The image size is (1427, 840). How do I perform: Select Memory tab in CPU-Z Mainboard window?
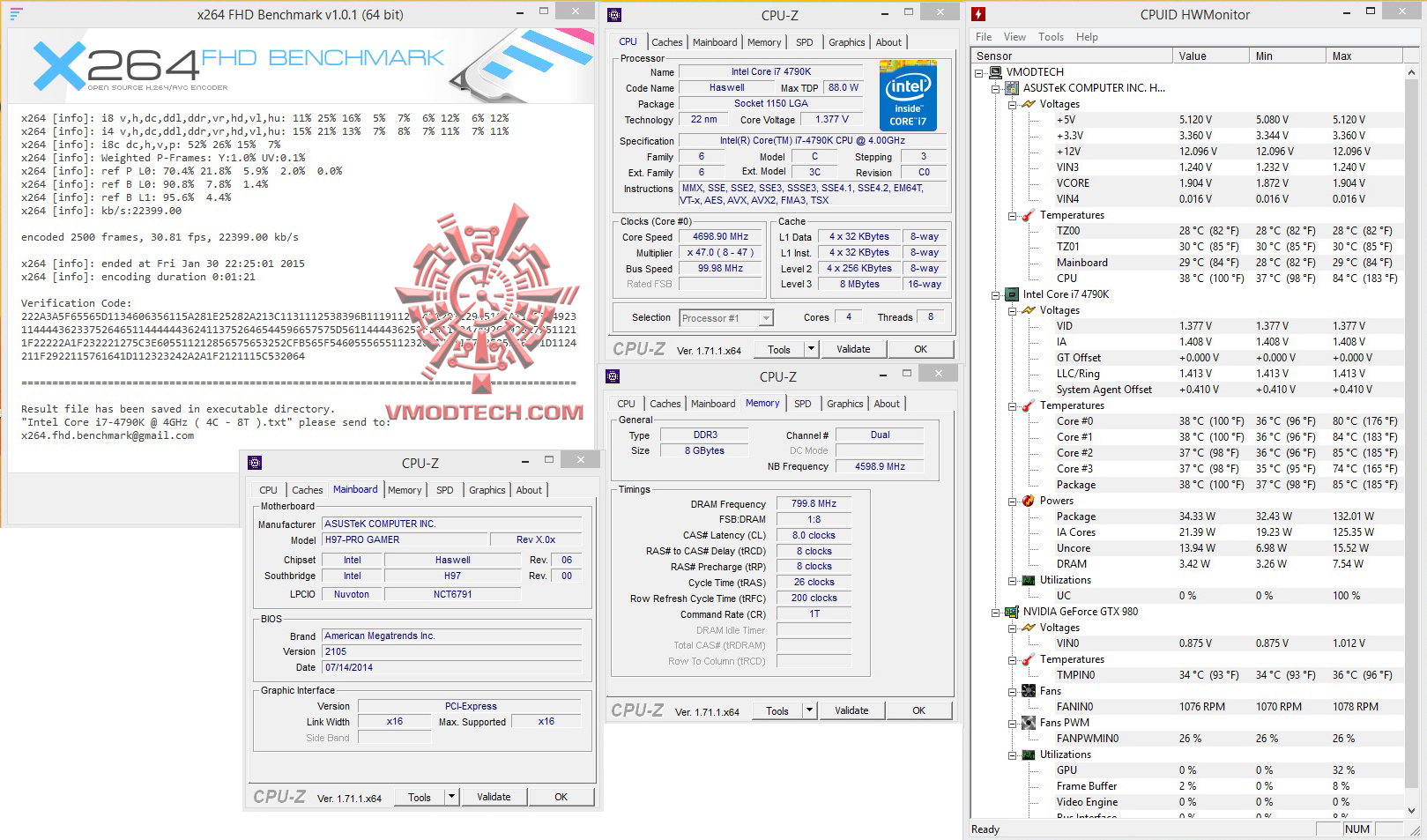[405, 490]
